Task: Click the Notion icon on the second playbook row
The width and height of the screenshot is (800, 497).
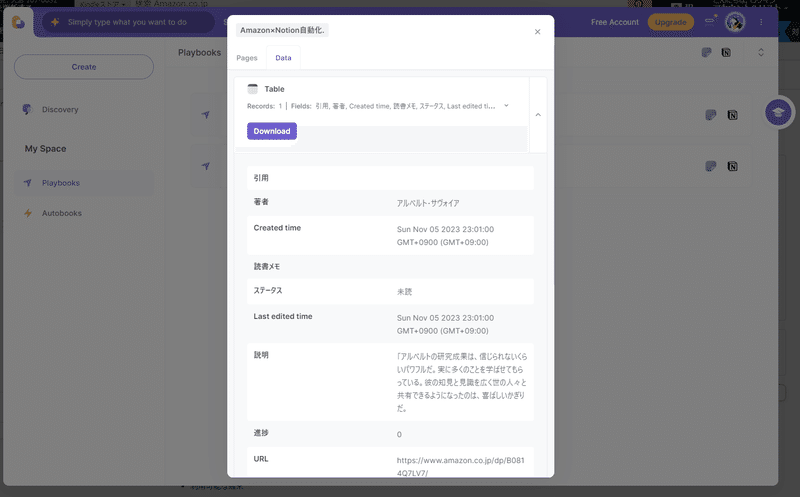Action: [x=732, y=166]
